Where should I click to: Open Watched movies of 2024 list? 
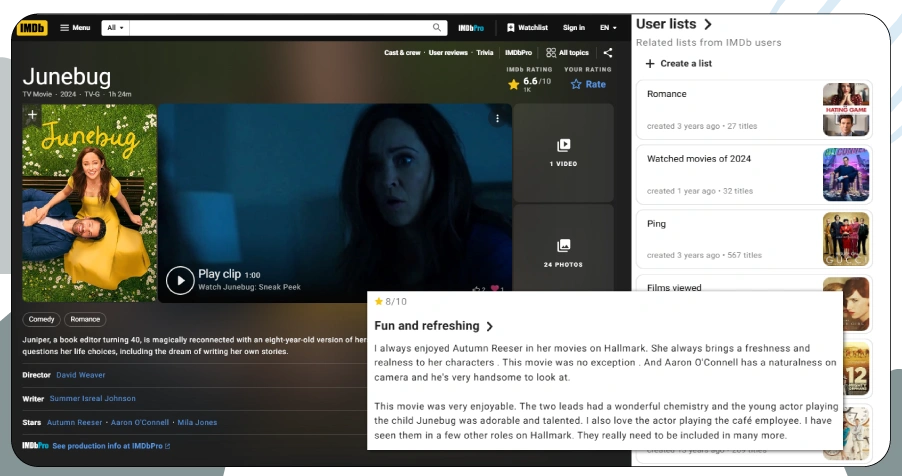[x=699, y=159]
